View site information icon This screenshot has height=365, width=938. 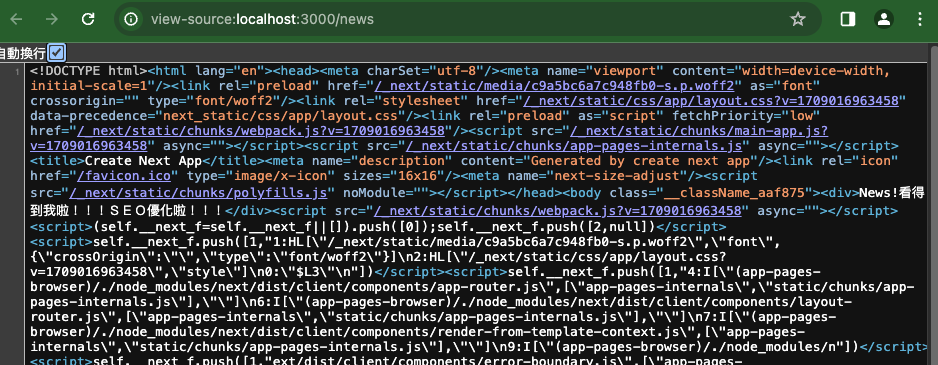(x=131, y=19)
